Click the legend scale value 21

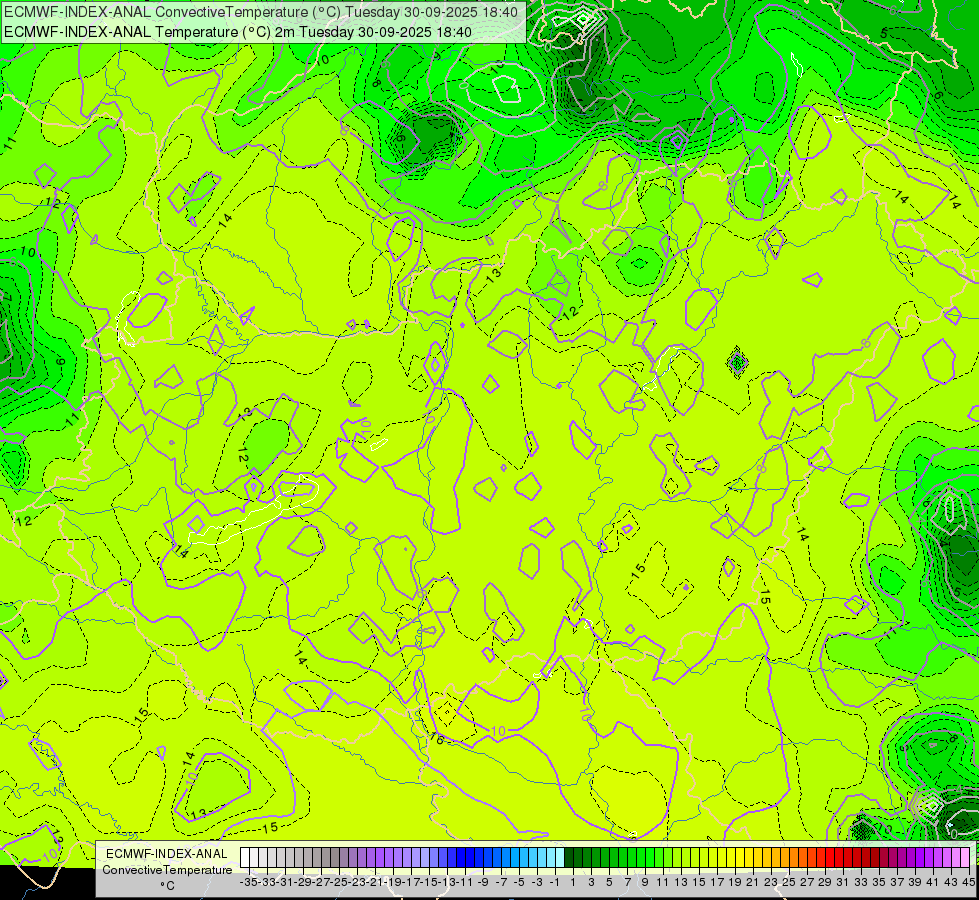coord(752,882)
